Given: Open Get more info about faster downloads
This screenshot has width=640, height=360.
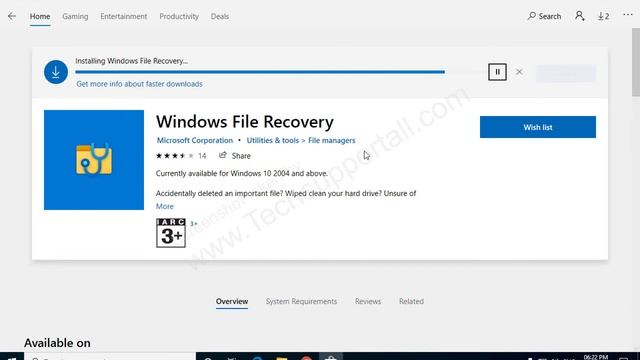Looking at the screenshot, I should (x=139, y=84).
